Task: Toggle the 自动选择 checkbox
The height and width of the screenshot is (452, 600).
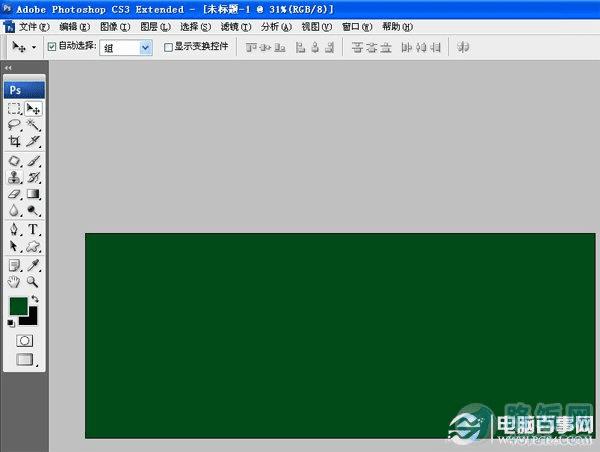Action: 52,47
